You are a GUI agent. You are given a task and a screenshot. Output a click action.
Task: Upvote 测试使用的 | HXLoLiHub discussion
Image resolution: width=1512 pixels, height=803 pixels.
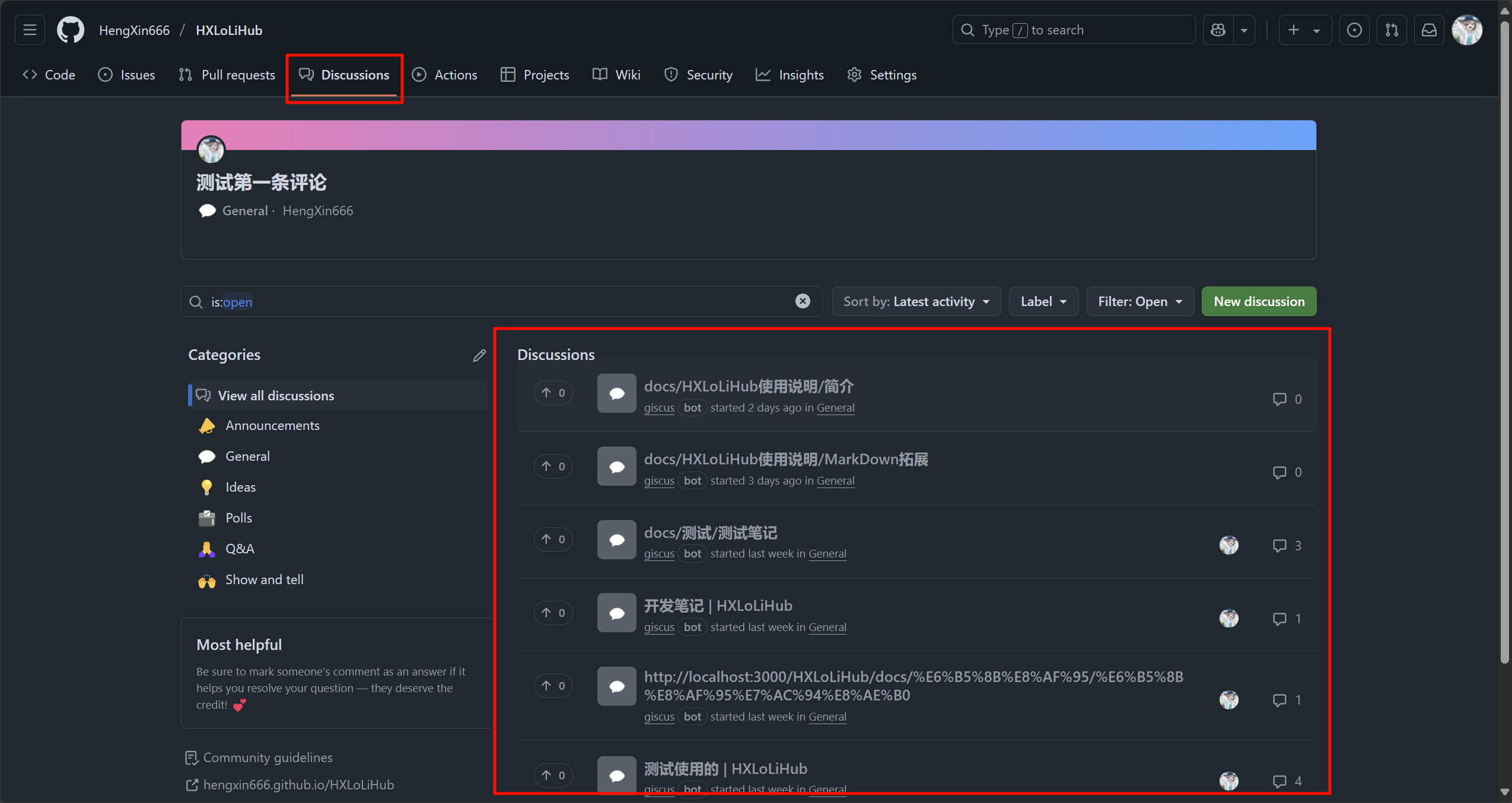(x=553, y=775)
